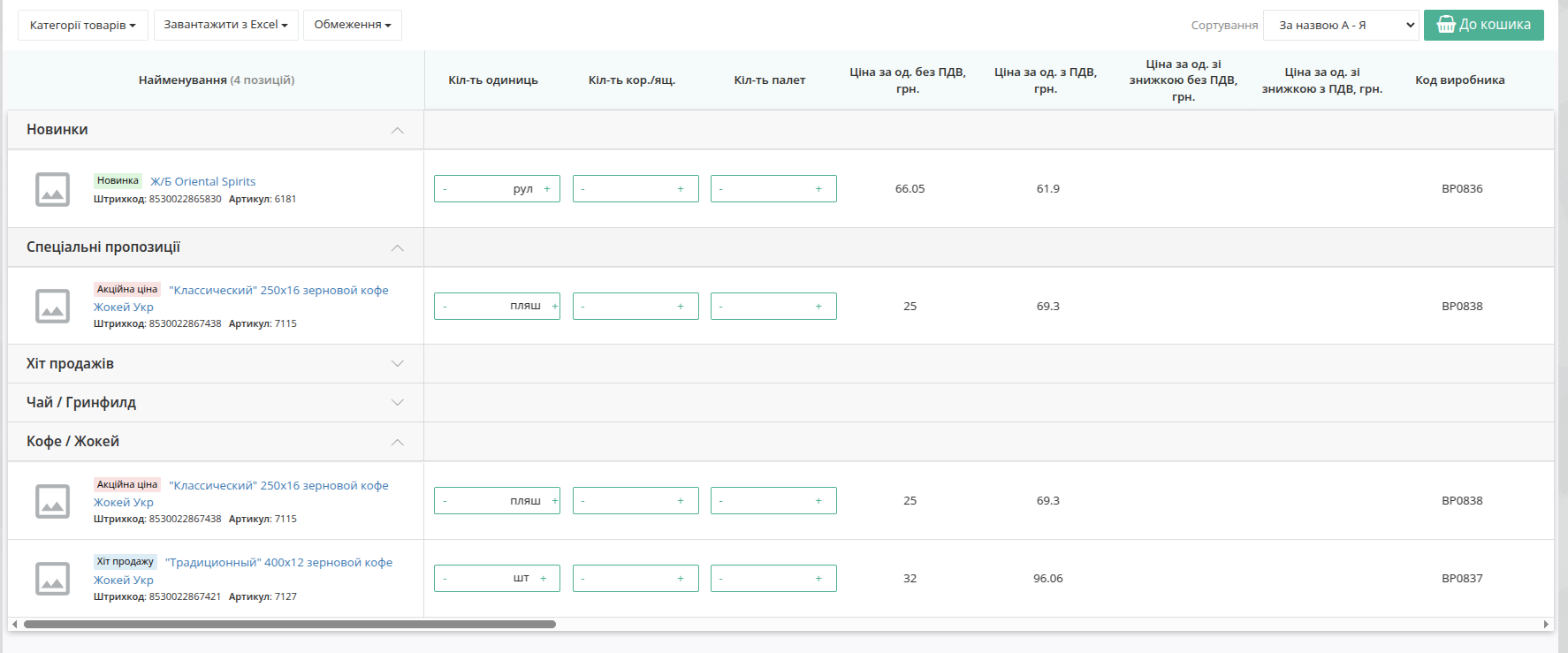The image size is (1568, 653).
Task: Increase boxes for Классический in Спеціальні пропозиції
Action: (681, 307)
